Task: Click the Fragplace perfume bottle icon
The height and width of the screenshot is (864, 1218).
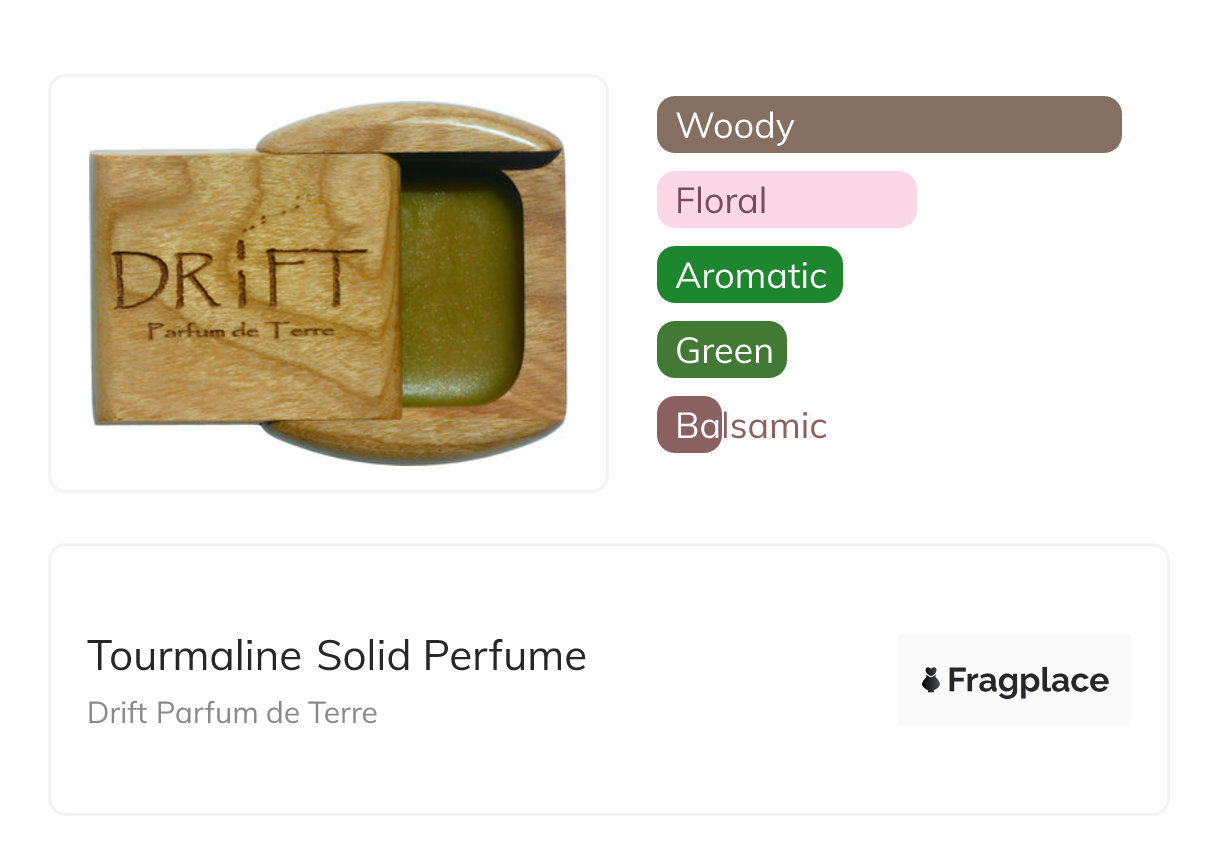Action: pyautogui.click(x=931, y=681)
